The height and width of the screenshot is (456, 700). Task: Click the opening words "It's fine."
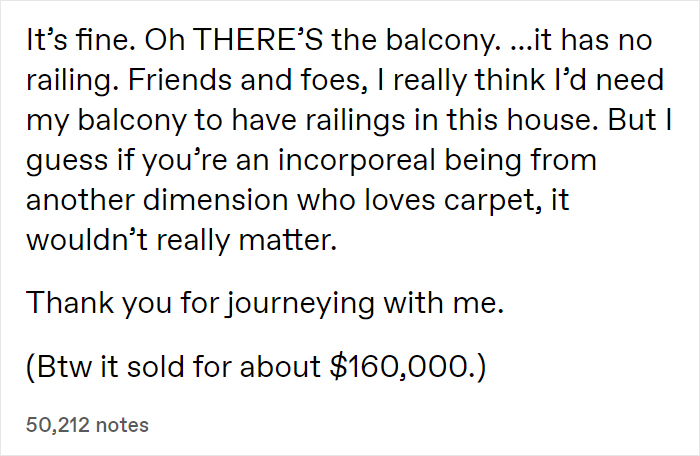[81, 40]
